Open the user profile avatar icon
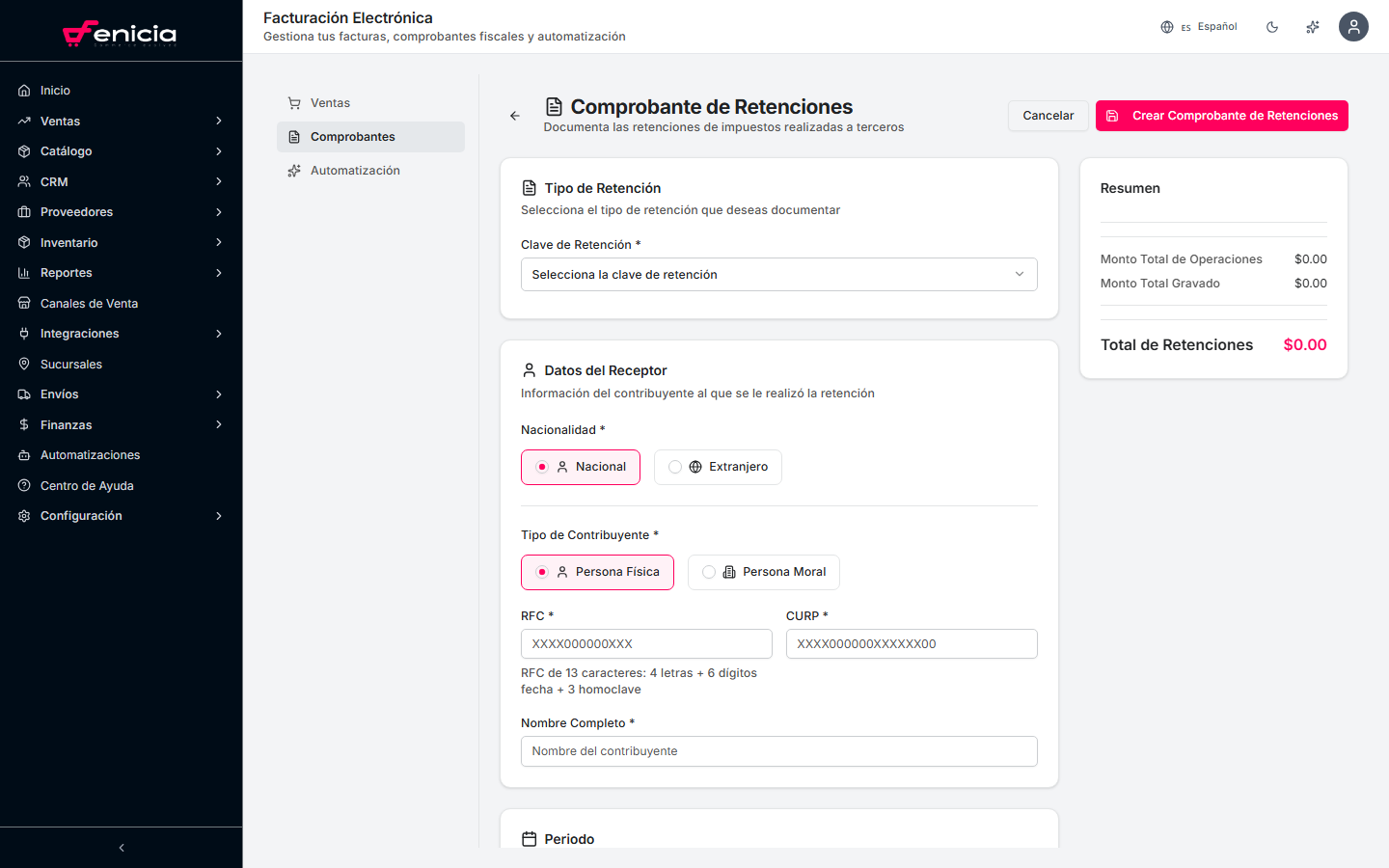The width and height of the screenshot is (1389, 868). (x=1353, y=27)
